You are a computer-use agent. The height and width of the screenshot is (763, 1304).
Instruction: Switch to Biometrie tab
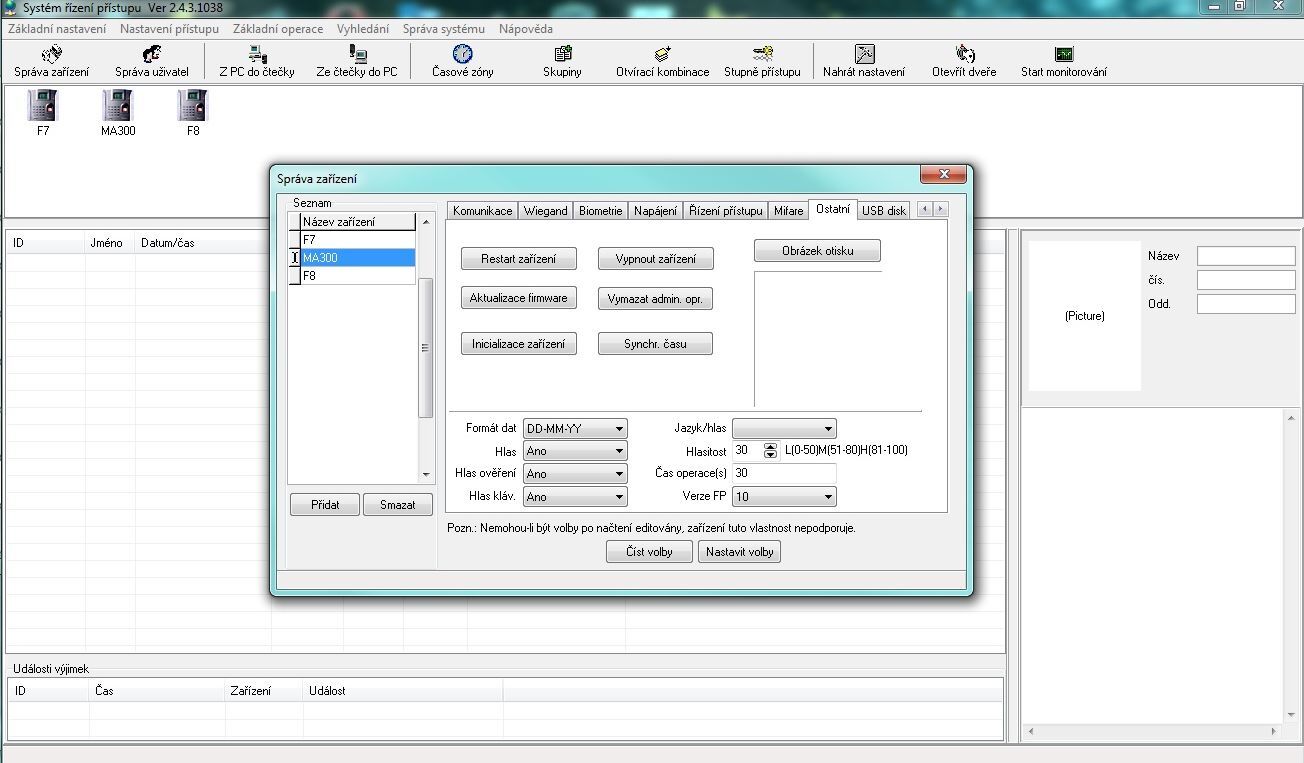pyautogui.click(x=600, y=211)
